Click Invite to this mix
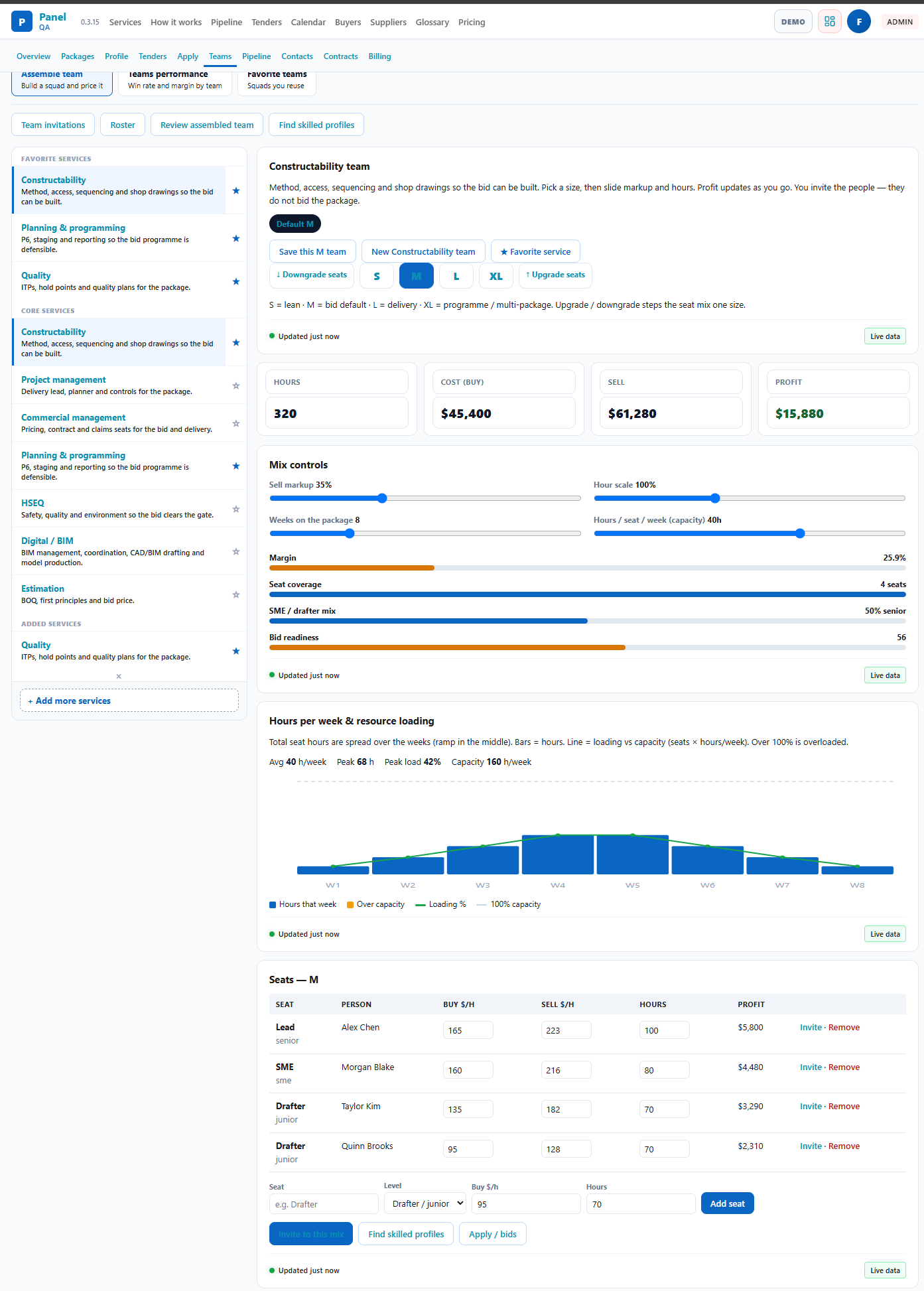The width and height of the screenshot is (924, 1291). click(311, 1234)
